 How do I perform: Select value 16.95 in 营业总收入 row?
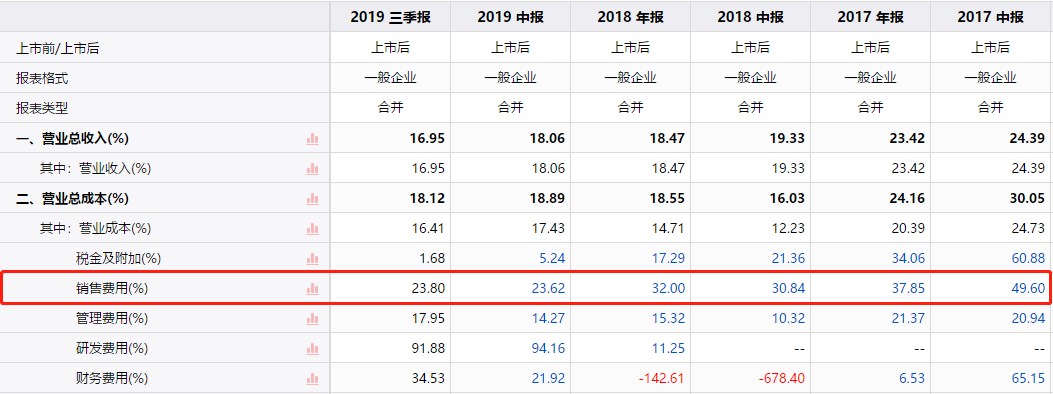(x=427, y=139)
